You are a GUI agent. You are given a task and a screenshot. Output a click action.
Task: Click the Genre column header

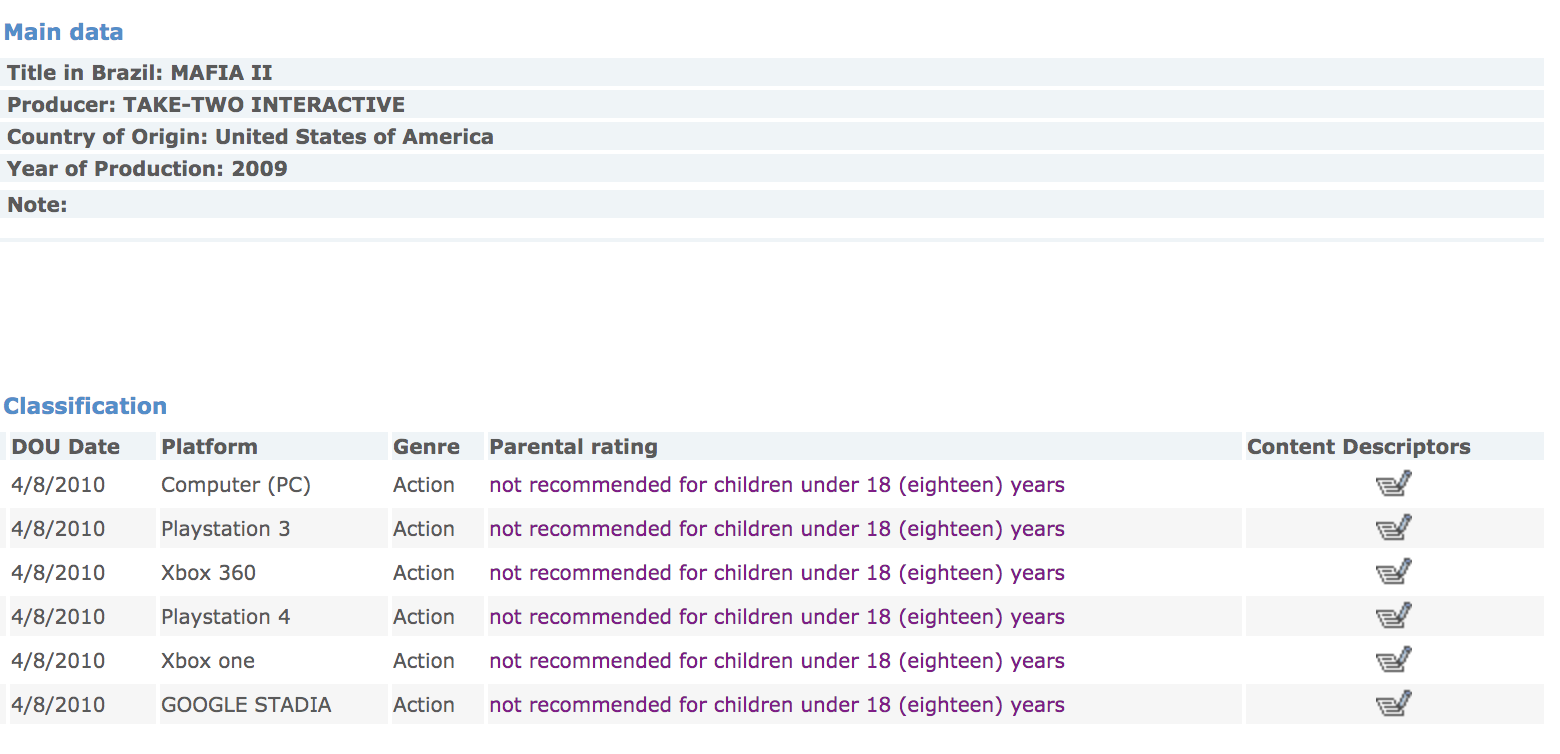[x=426, y=447]
